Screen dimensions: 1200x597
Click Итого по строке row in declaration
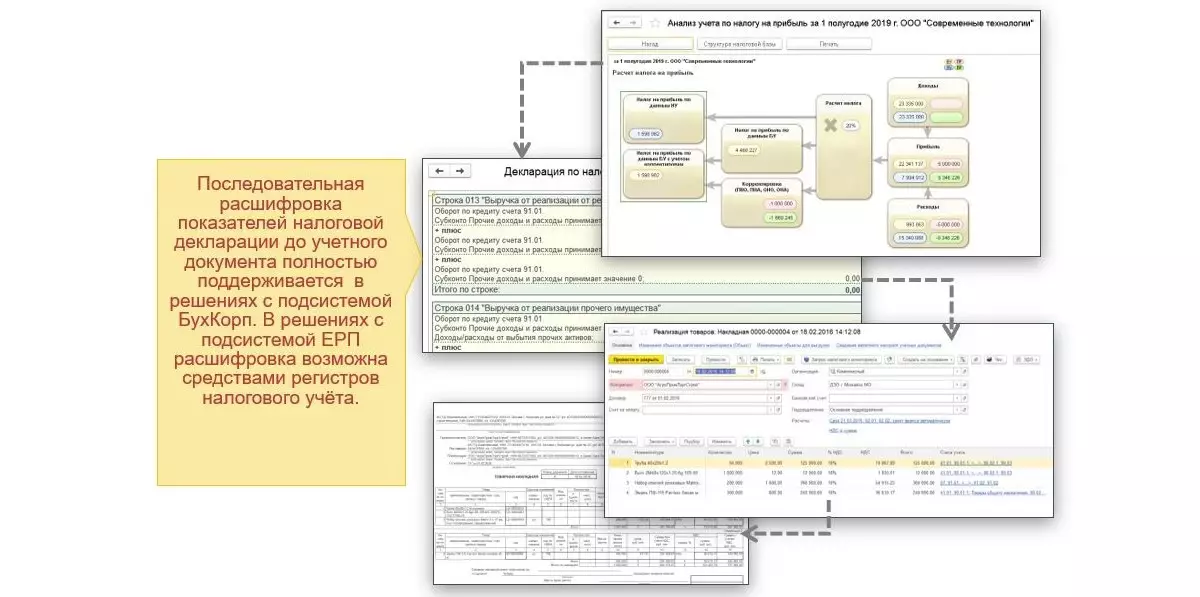coord(647,289)
